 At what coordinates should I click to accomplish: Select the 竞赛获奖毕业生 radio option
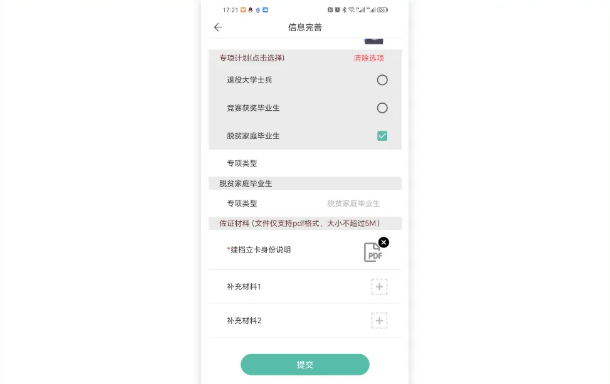coord(382,108)
